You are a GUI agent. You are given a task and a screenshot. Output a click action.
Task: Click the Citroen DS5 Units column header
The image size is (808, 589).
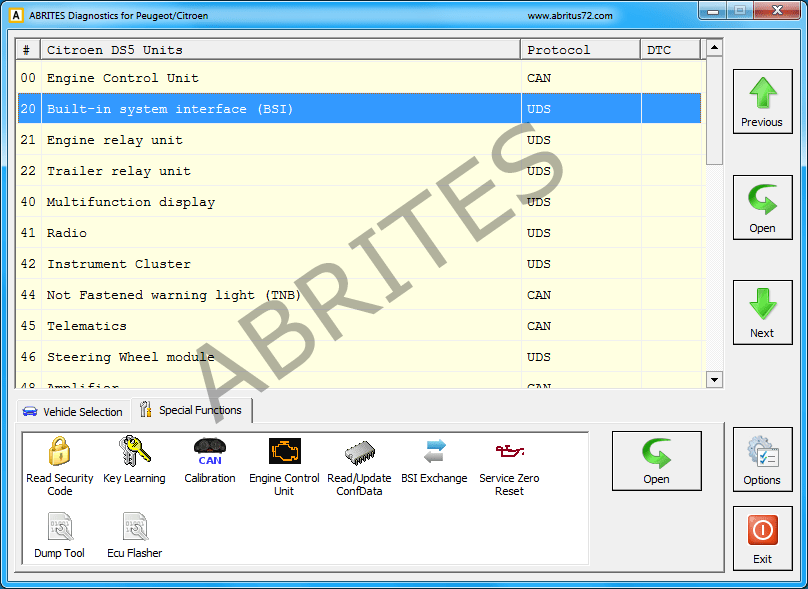281,49
